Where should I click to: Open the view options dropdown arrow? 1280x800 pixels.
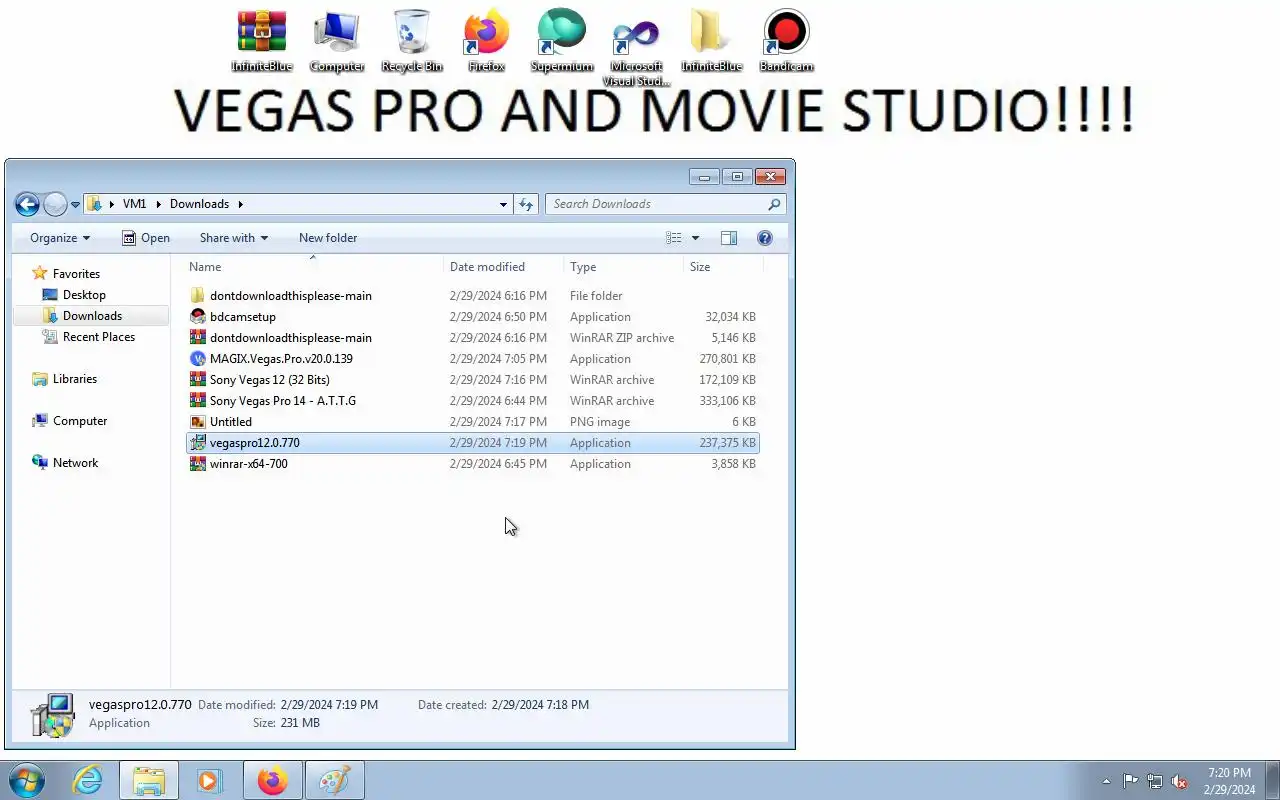(695, 238)
